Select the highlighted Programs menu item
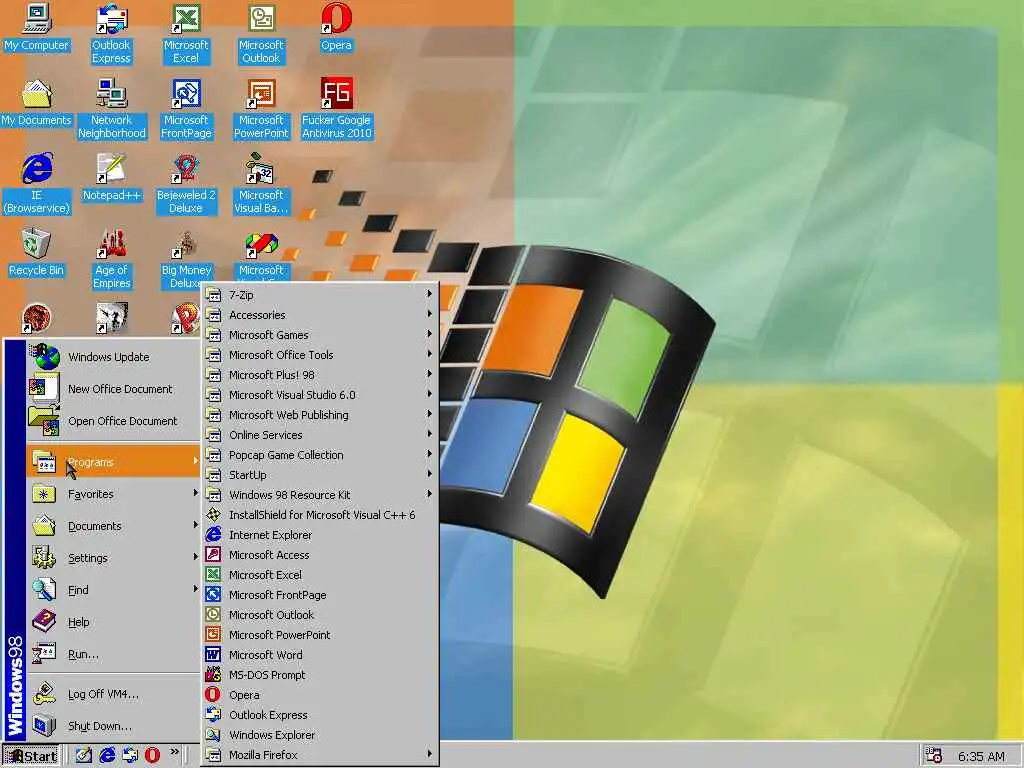 click(113, 462)
